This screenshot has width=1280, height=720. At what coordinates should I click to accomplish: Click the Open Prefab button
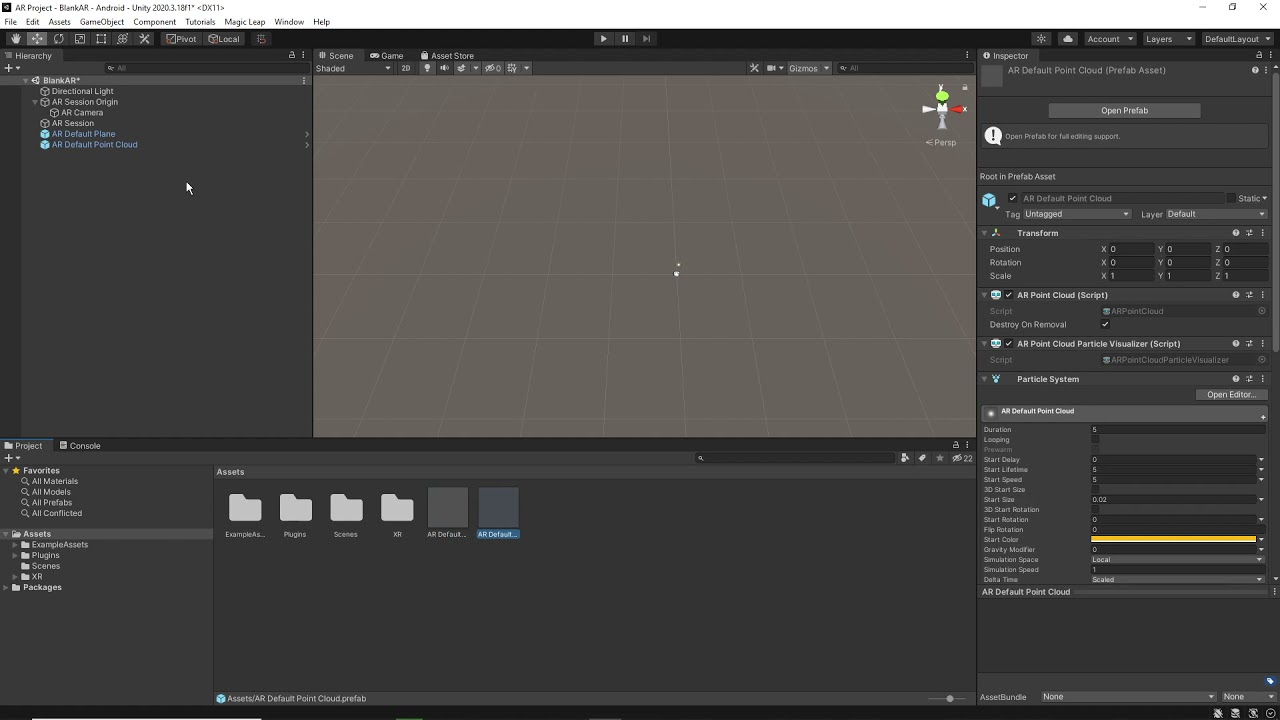point(1124,110)
